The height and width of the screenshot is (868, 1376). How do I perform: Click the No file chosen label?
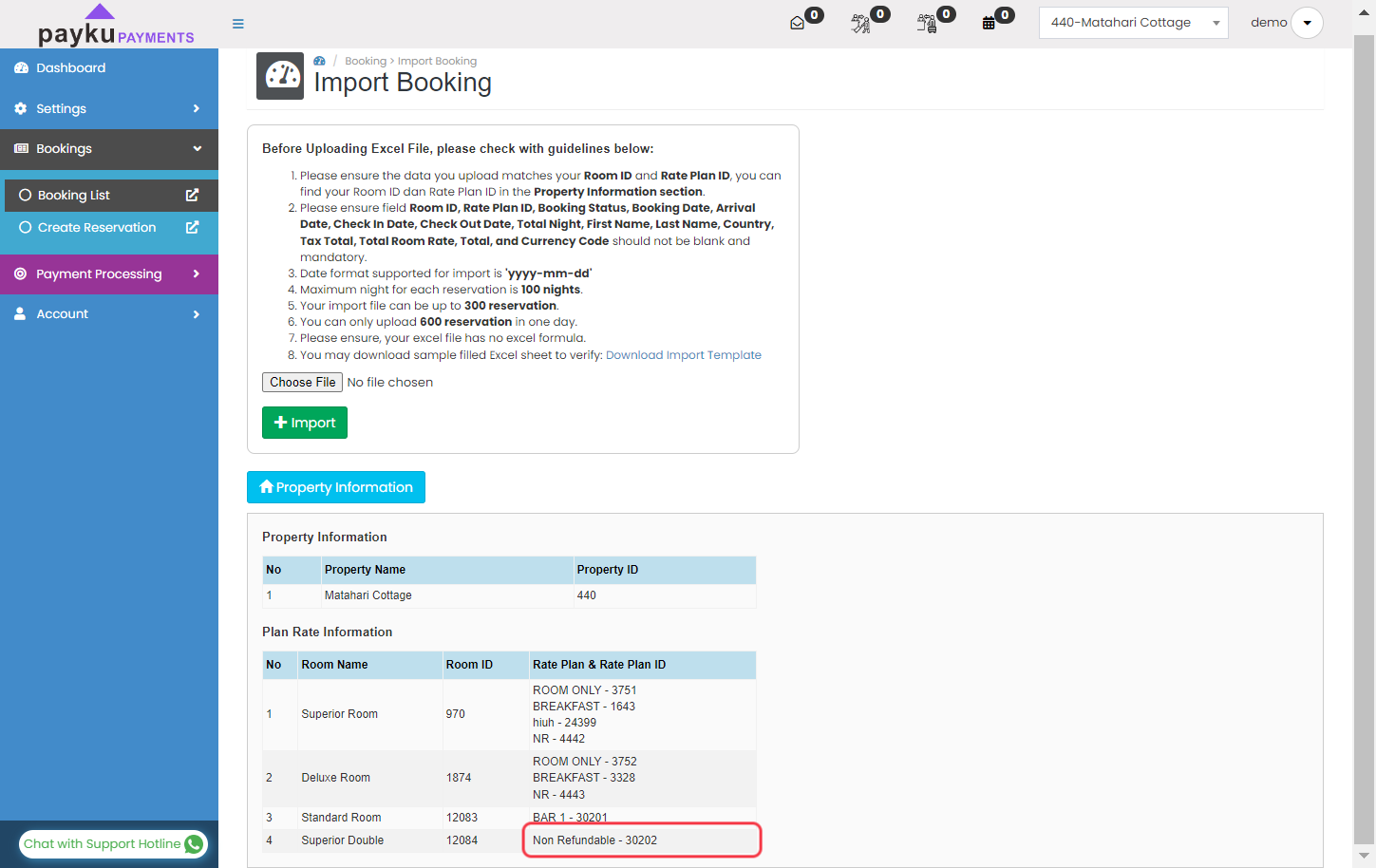click(390, 382)
